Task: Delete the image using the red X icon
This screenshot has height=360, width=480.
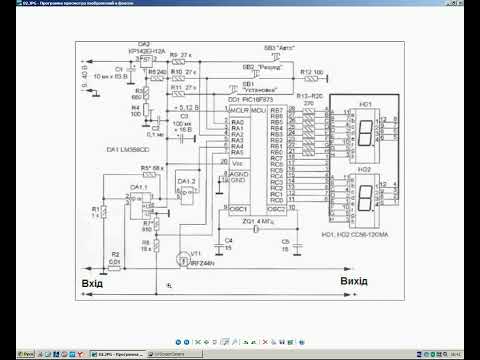Action: pyautogui.click(x=265, y=342)
